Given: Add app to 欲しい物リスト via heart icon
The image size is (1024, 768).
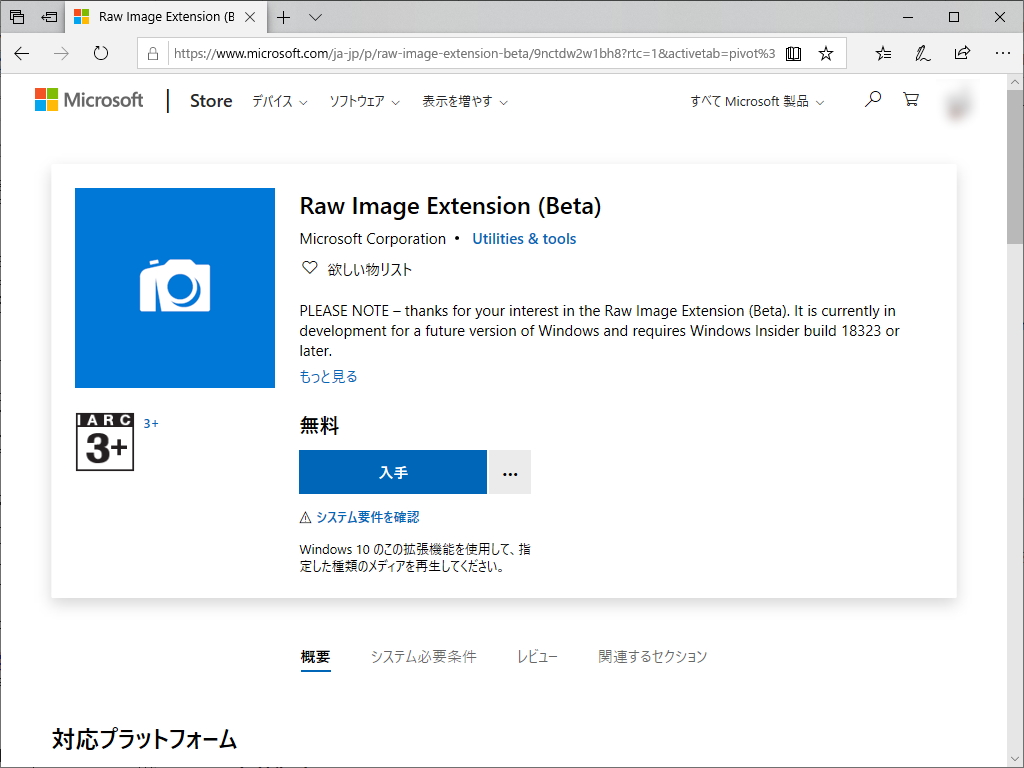Looking at the screenshot, I should click(309, 267).
